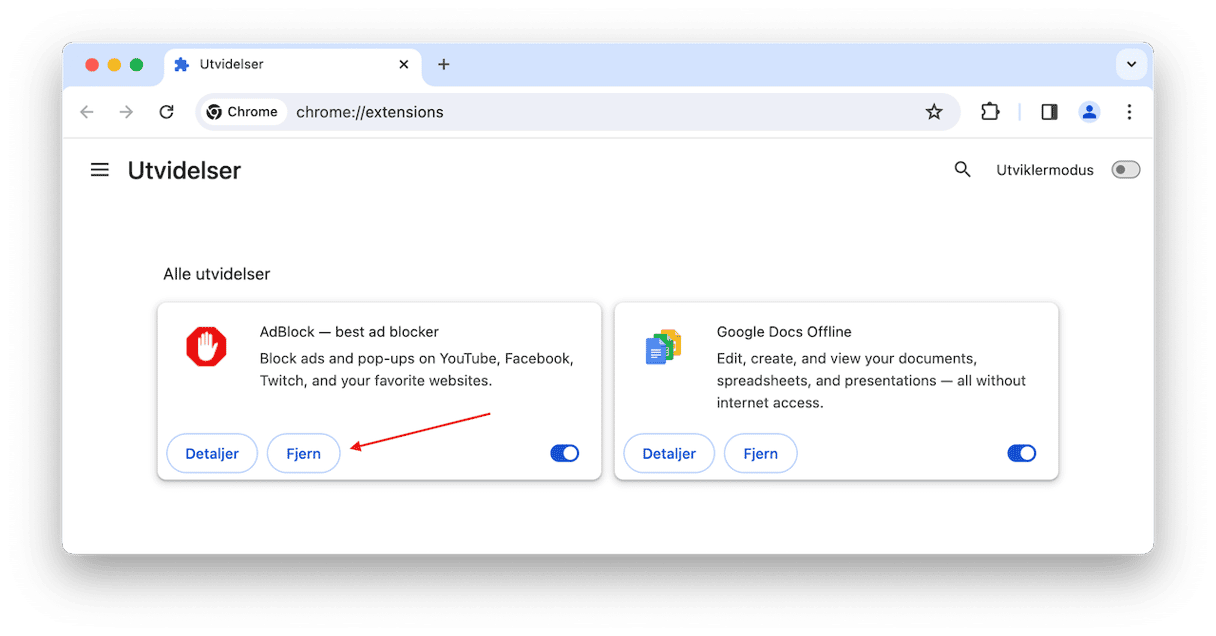Screen dimensions: 1216x636
Task: Click the 'Utvidelser' page heading
Action: pyautogui.click(x=184, y=171)
